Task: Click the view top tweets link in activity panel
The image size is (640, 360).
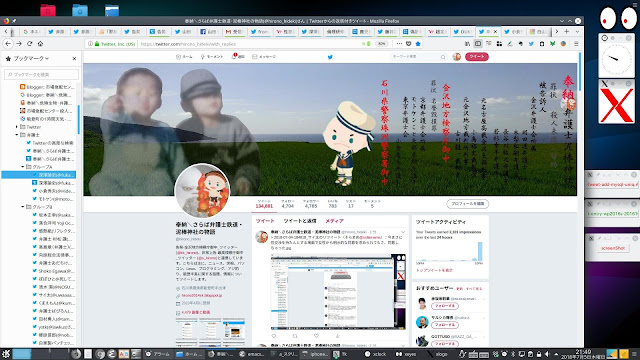Action: click(434, 270)
